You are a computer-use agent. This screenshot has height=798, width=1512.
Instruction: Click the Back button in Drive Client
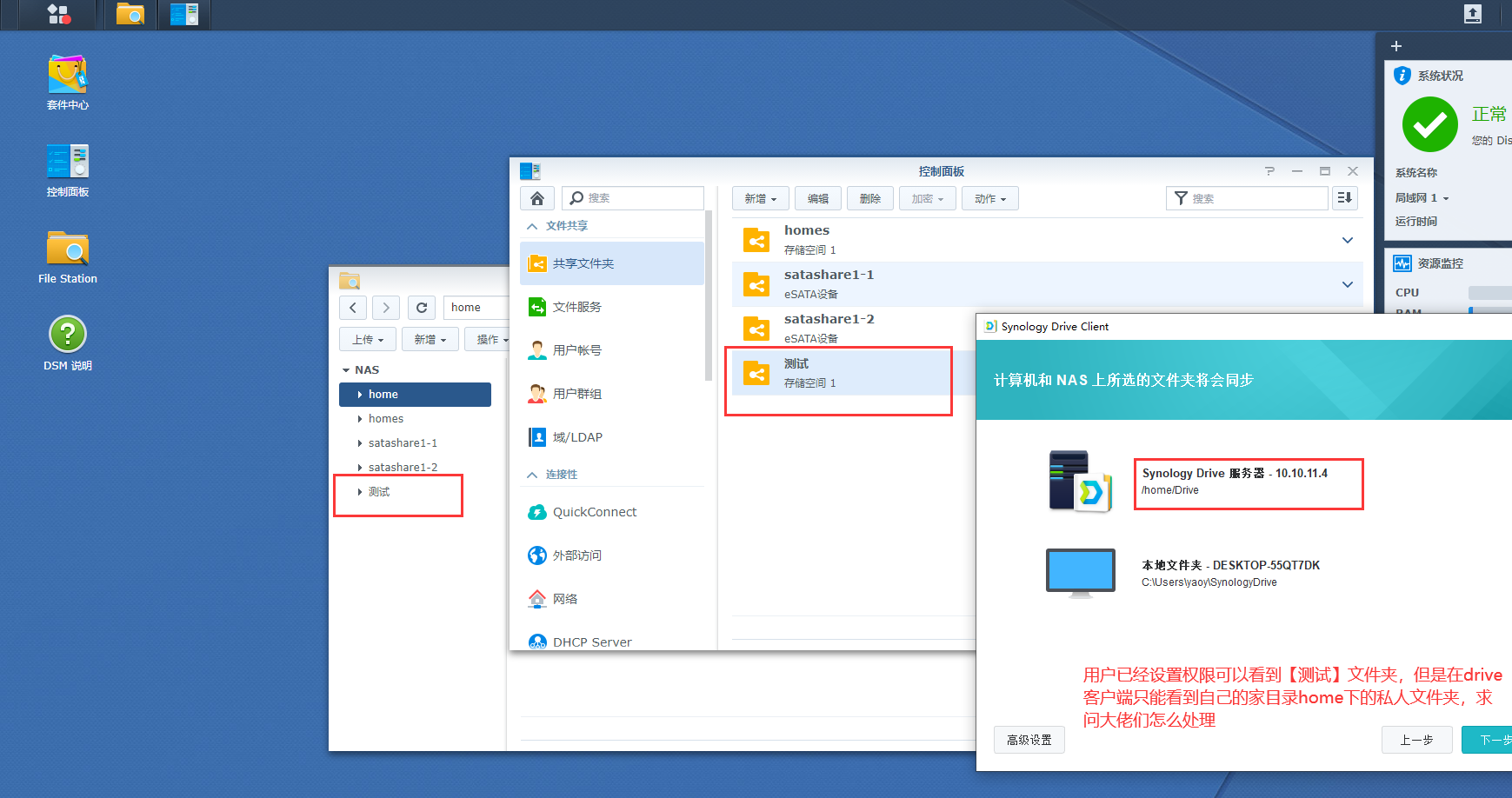[x=1417, y=740]
